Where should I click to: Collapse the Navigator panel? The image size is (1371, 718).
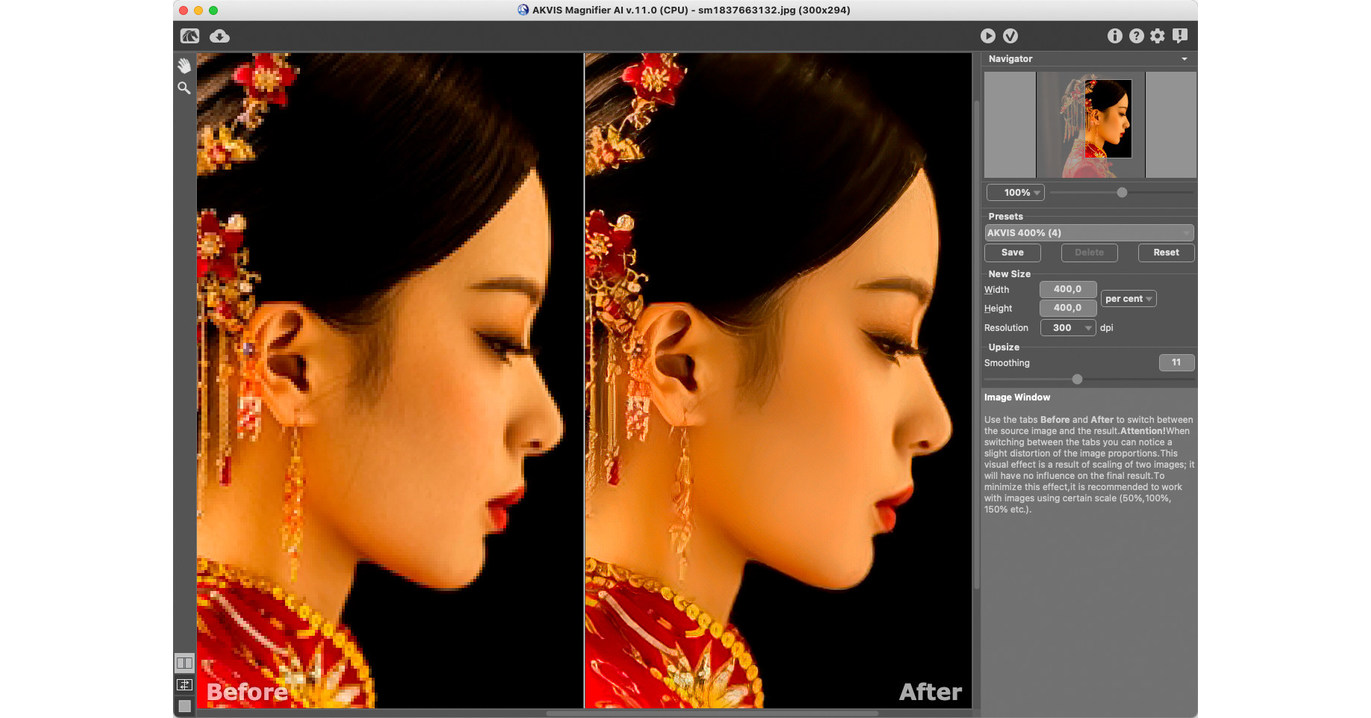1184,59
